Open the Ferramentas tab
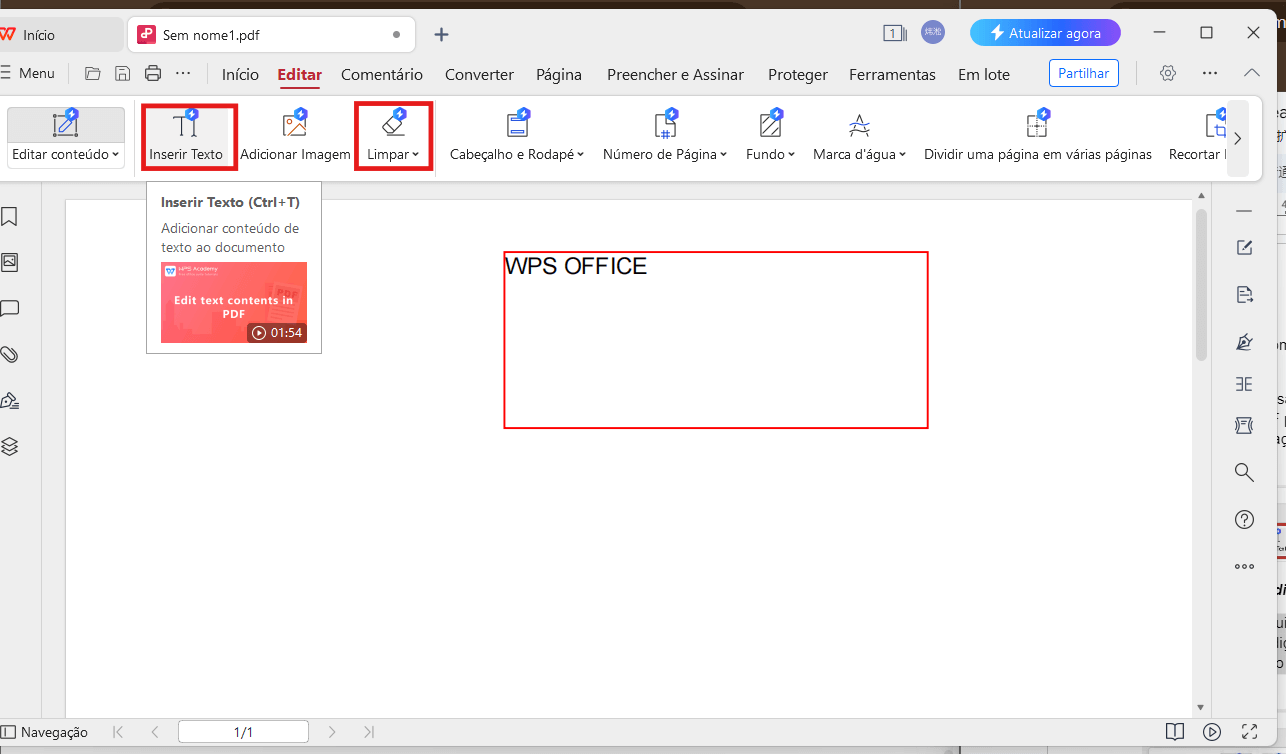Screen dimensions: 1286x754 click(x=892, y=74)
